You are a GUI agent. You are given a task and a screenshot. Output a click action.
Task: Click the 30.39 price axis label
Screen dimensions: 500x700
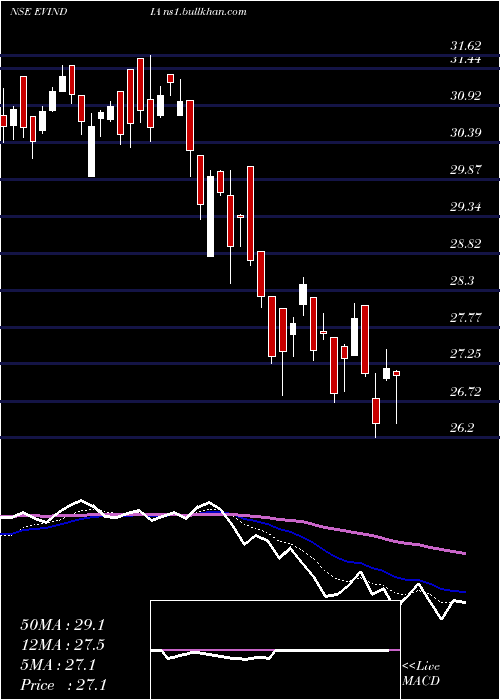(x=466, y=133)
